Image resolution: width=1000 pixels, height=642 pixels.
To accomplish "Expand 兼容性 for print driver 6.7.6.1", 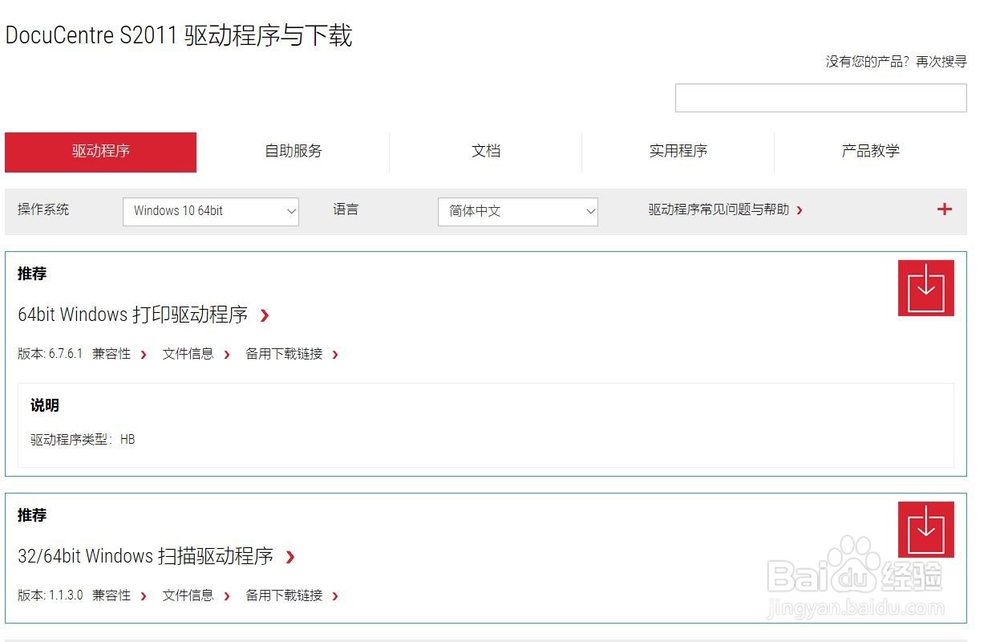I will tap(119, 354).
